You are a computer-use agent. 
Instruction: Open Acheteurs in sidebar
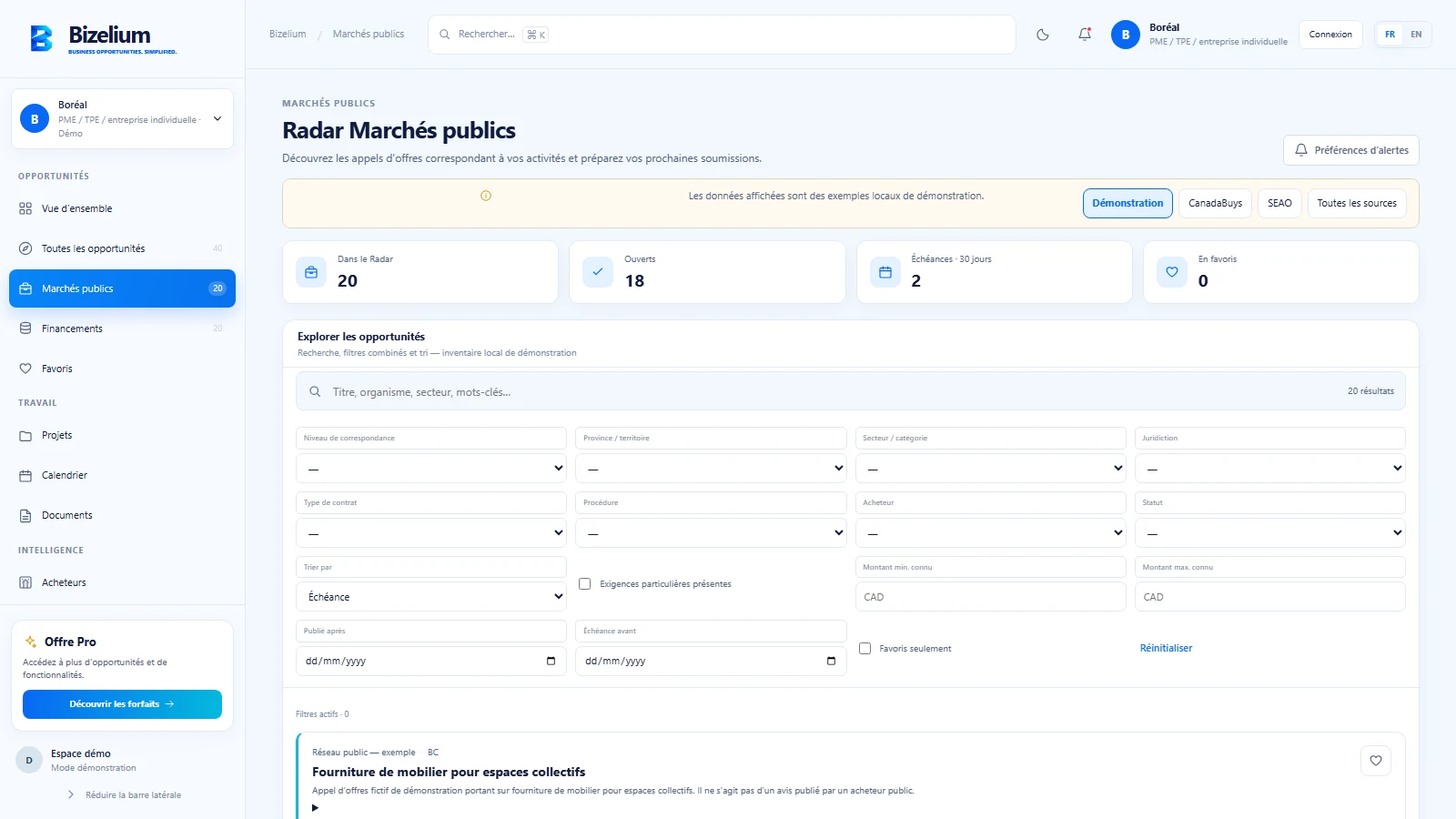point(122,582)
